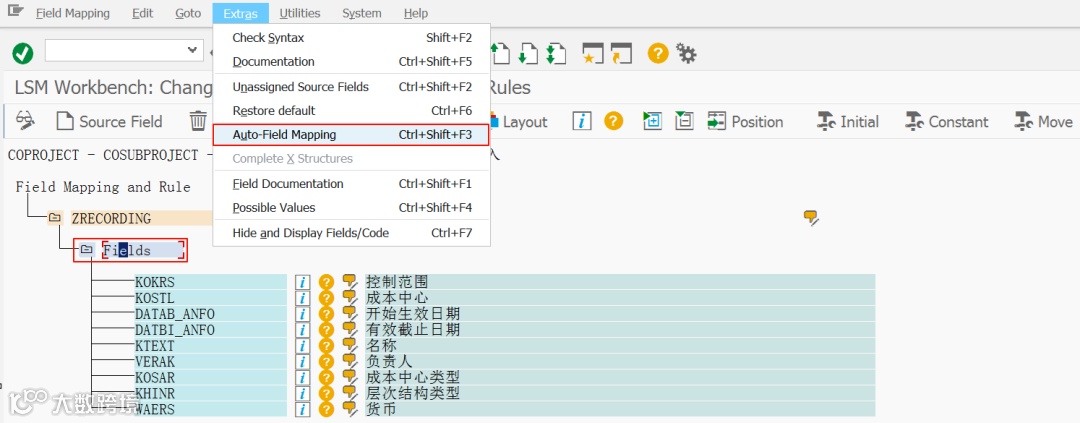Open field documentation icon for KOSAR
The image size is (1080, 423).
click(302, 378)
